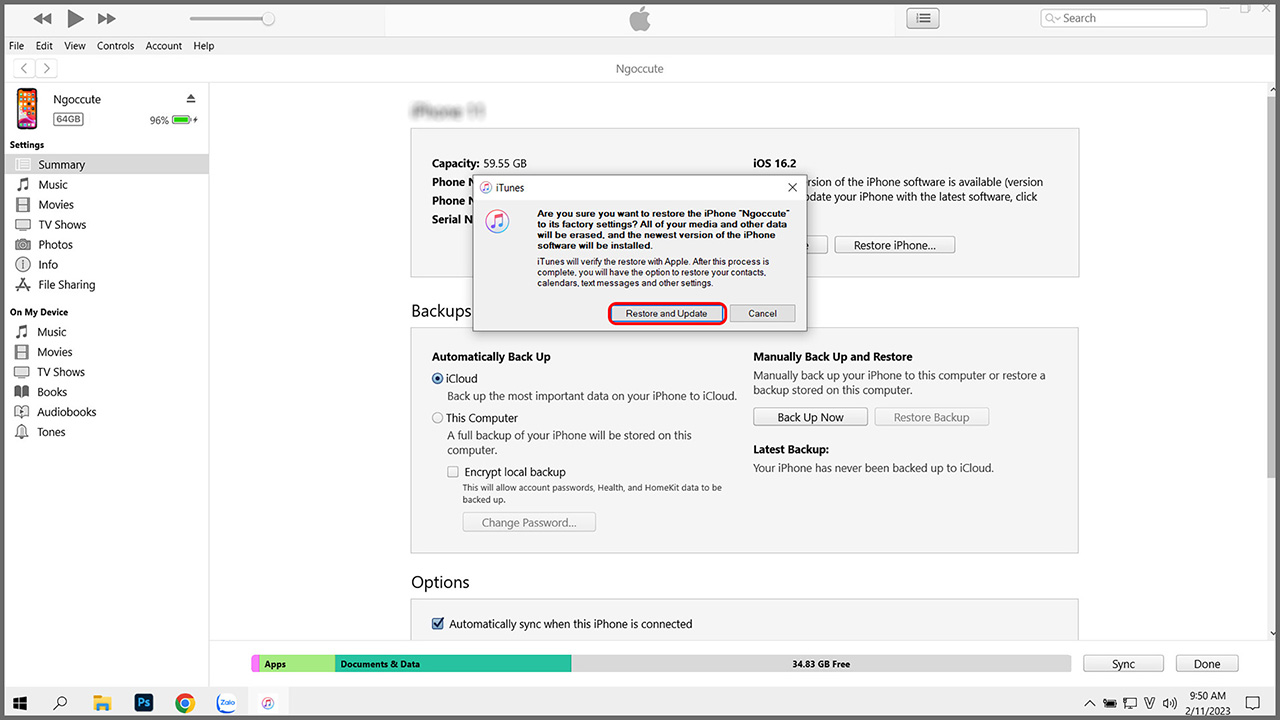Screen dimensions: 1280x720
Task: Click the Search field
Action: 1124,18
